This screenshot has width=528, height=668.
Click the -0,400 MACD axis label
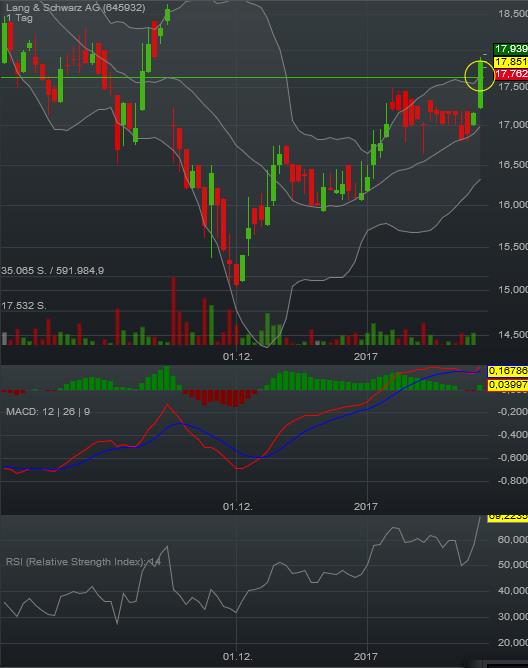pos(512,435)
